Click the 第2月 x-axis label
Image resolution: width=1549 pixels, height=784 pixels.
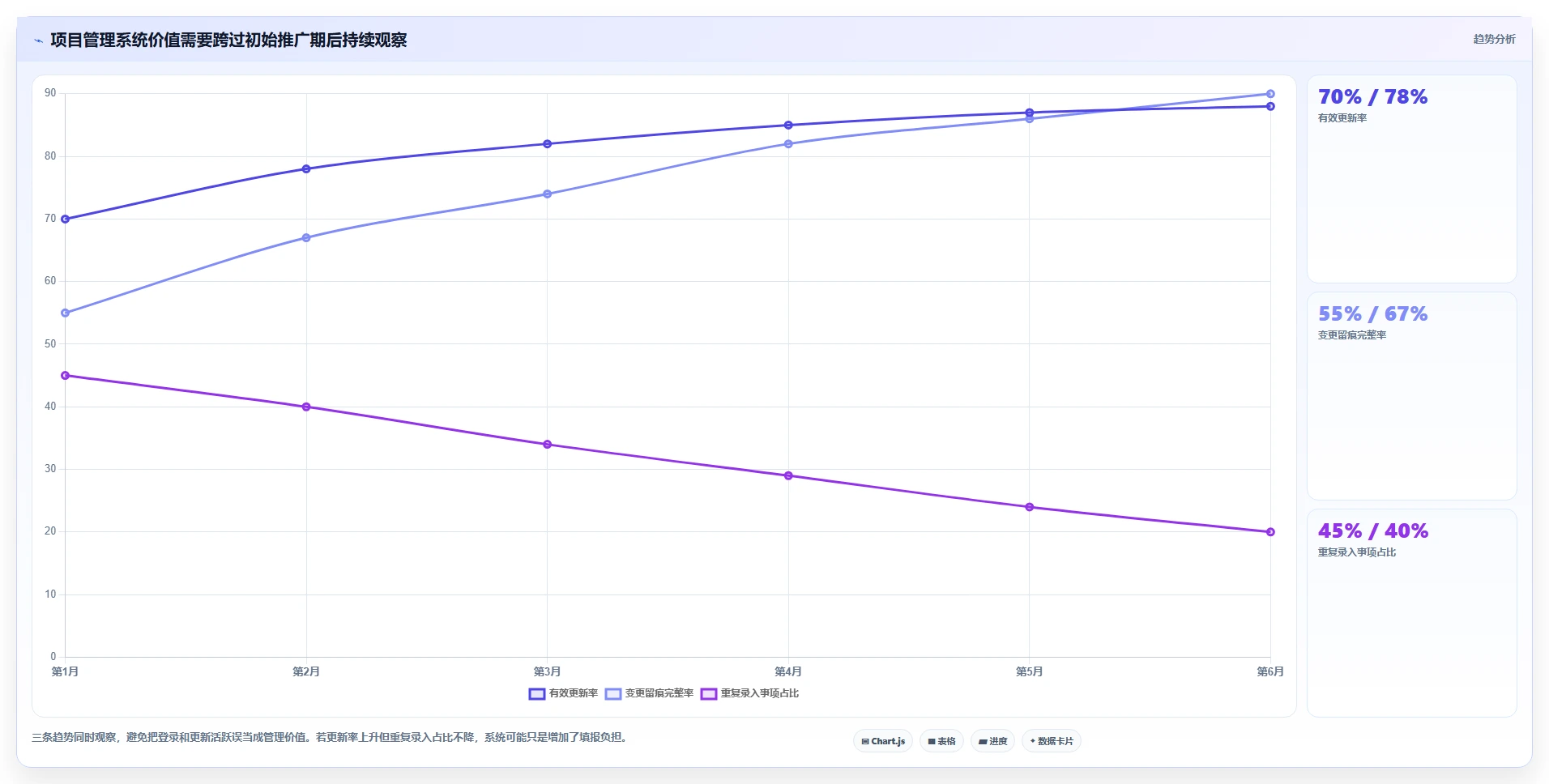click(x=306, y=671)
